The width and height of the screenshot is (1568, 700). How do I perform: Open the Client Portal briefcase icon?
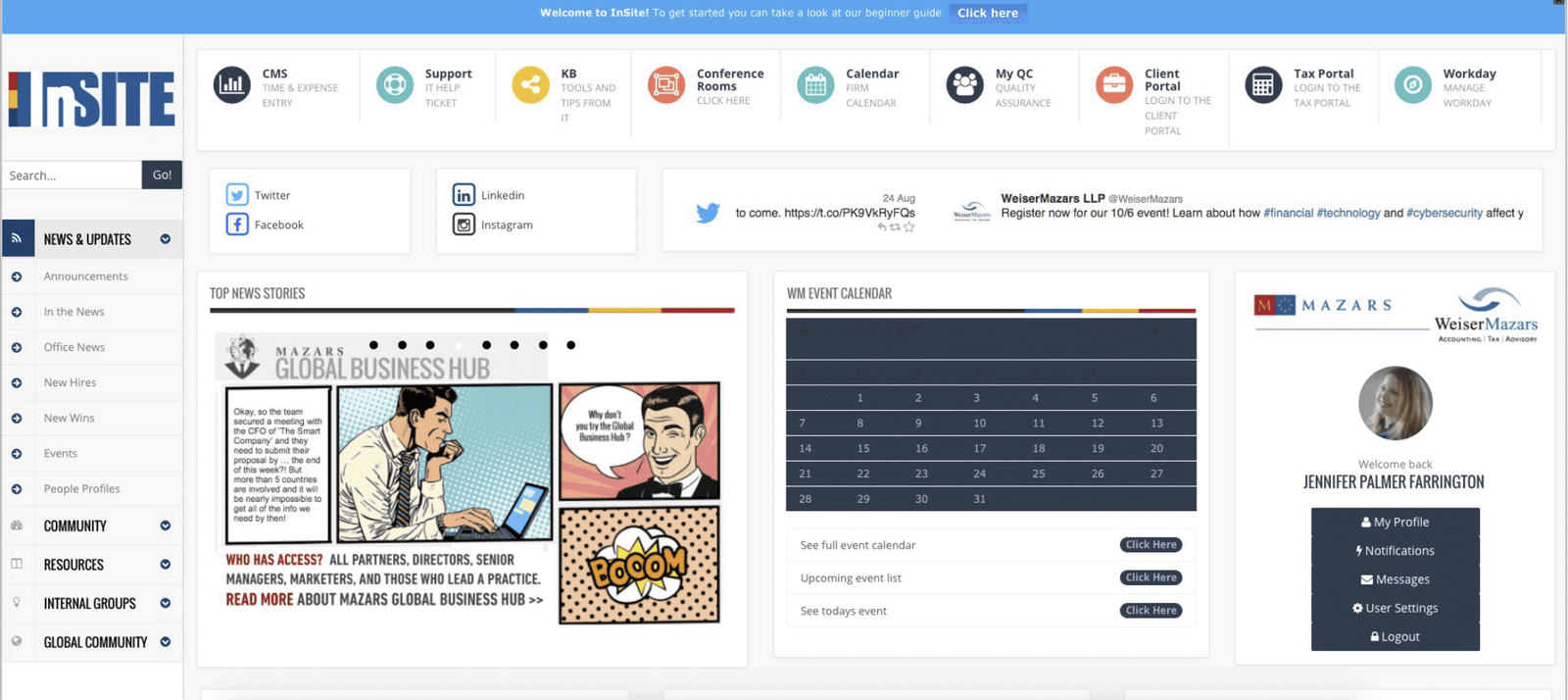tap(1114, 85)
